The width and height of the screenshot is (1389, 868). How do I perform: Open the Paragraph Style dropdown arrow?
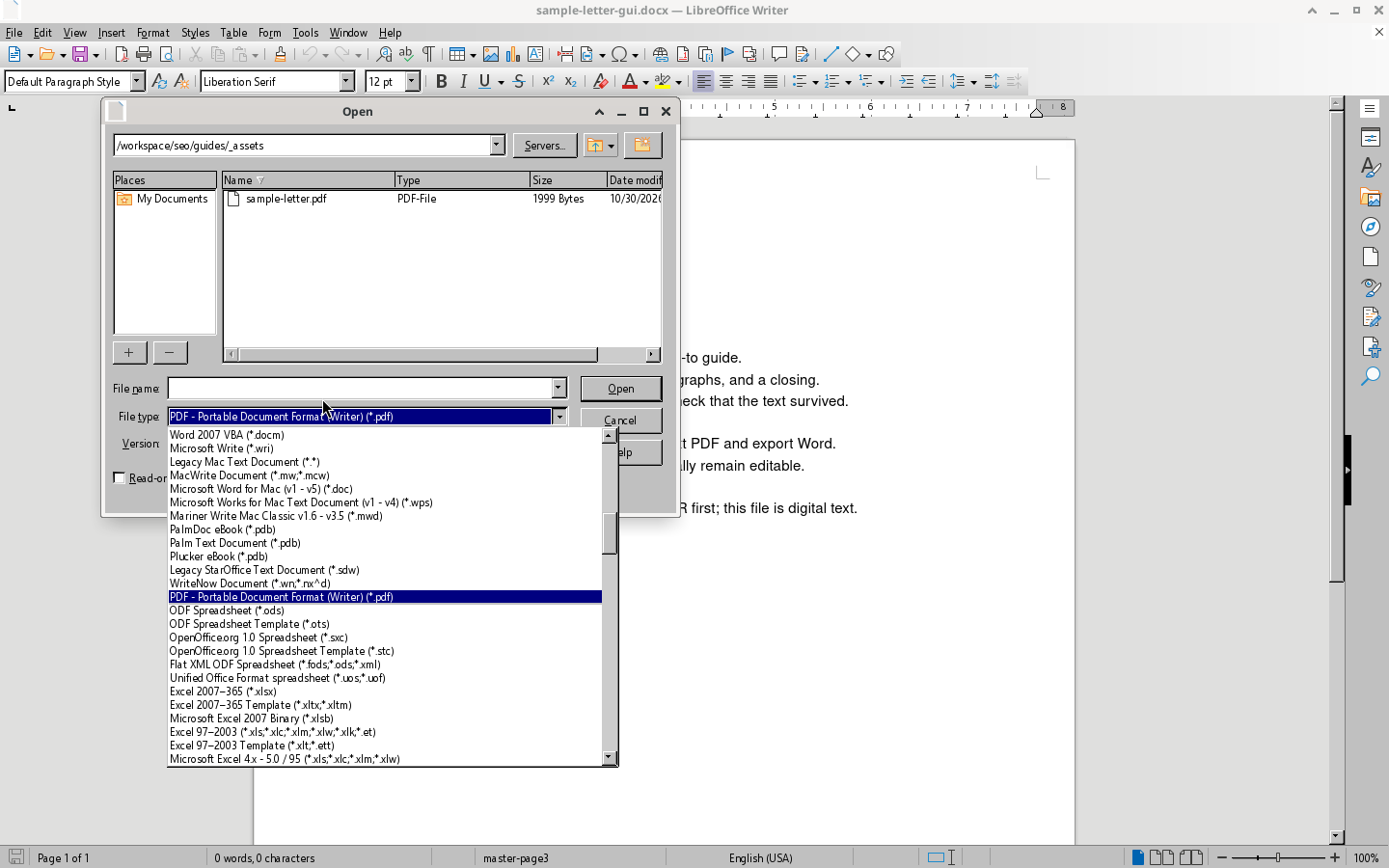pyautogui.click(x=137, y=82)
